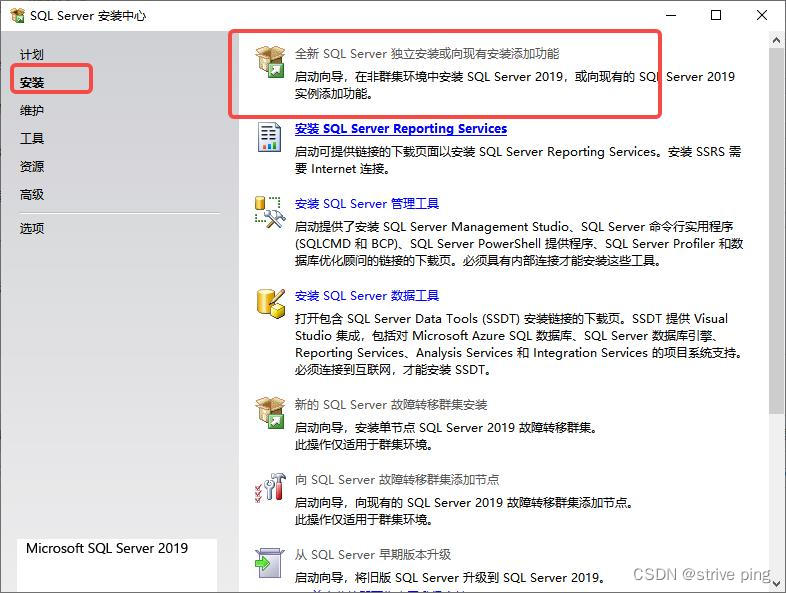Screen dimensions: 786x593
Task: Click the add node to cluster tools icon
Action: point(270,487)
